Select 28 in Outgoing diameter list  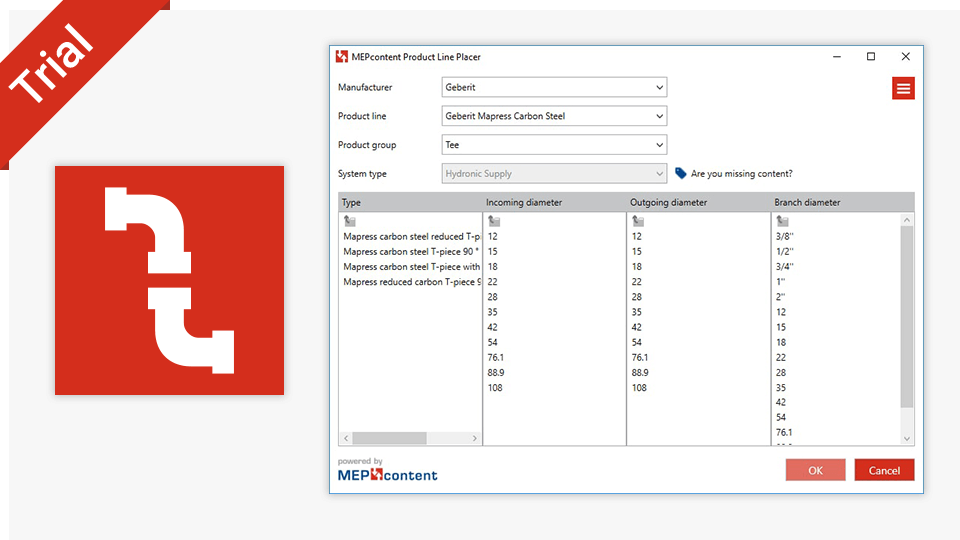point(637,297)
